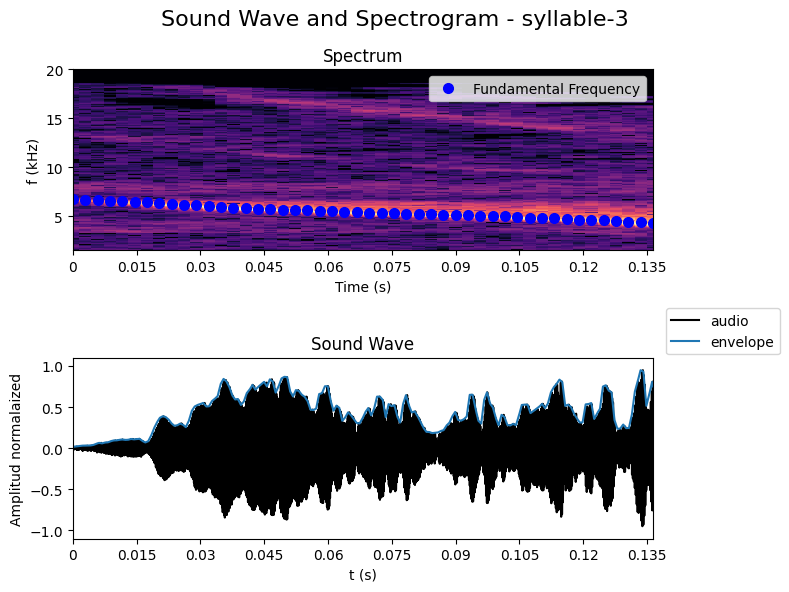Click the '0.06' tick label under the sound wave plot
The height and width of the screenshot is (592, 789).
coord(329,555)
